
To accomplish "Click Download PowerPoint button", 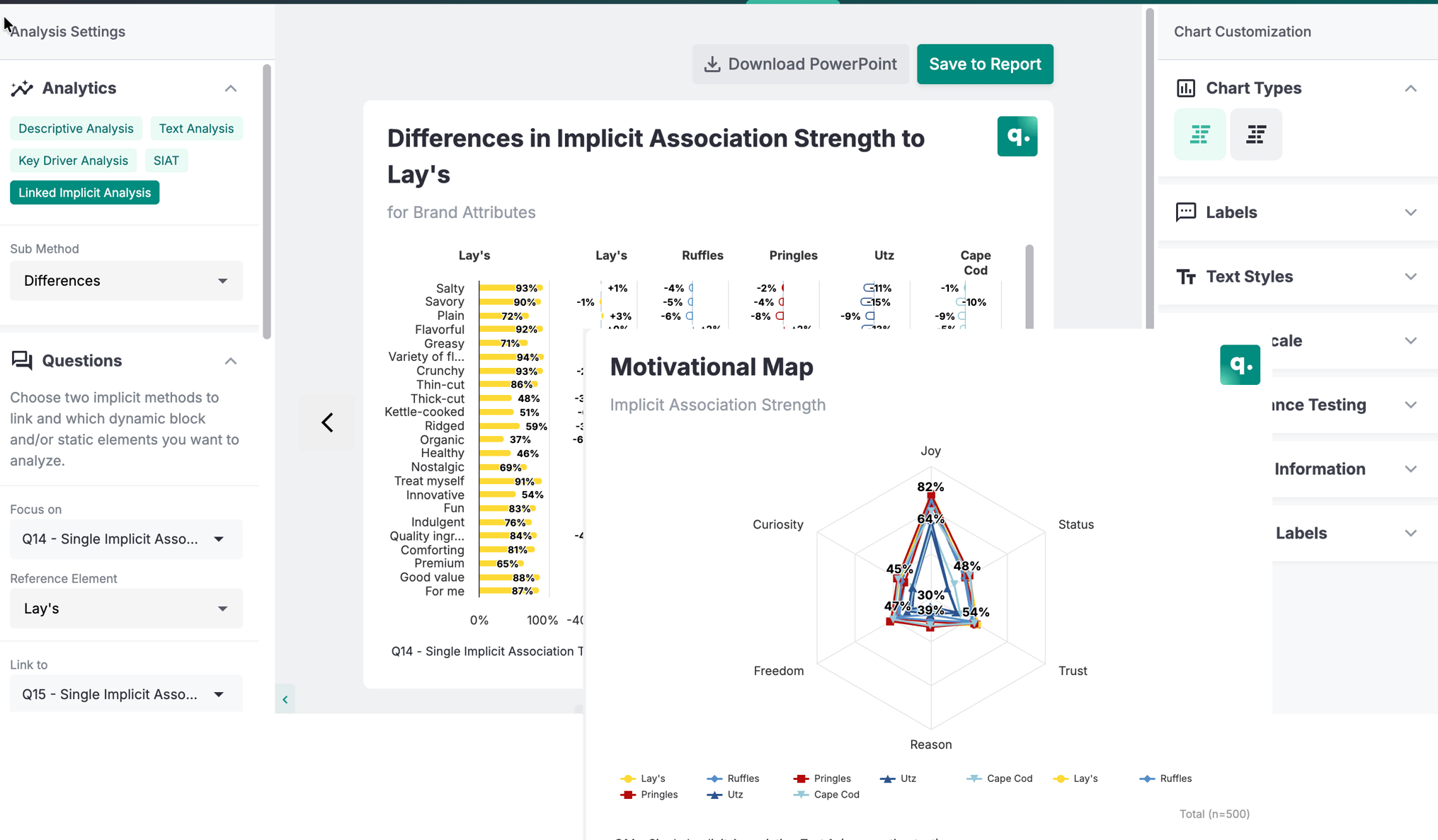I will point(800,64).
